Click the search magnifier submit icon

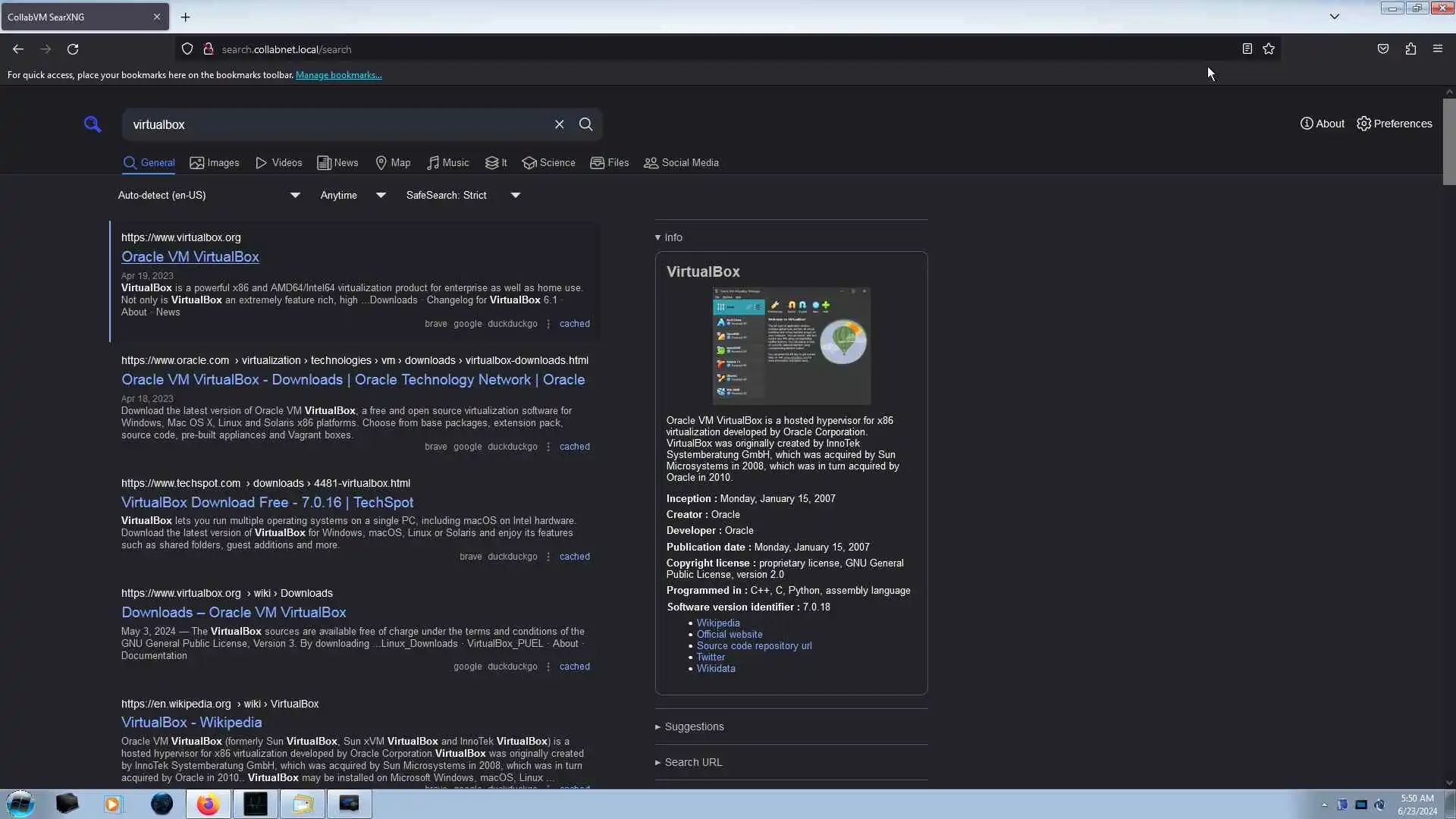point(585,124)
